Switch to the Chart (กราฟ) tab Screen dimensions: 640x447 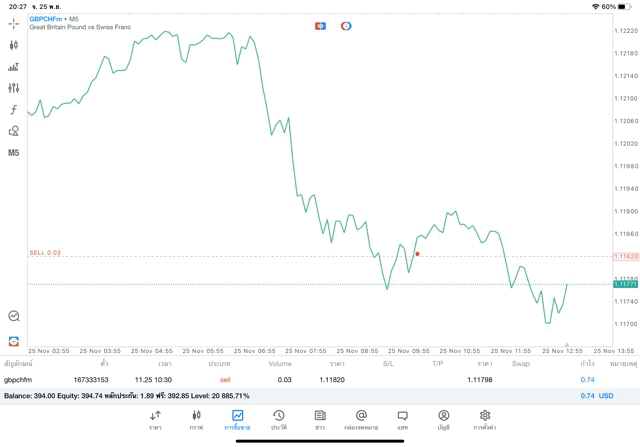point(196,420)
